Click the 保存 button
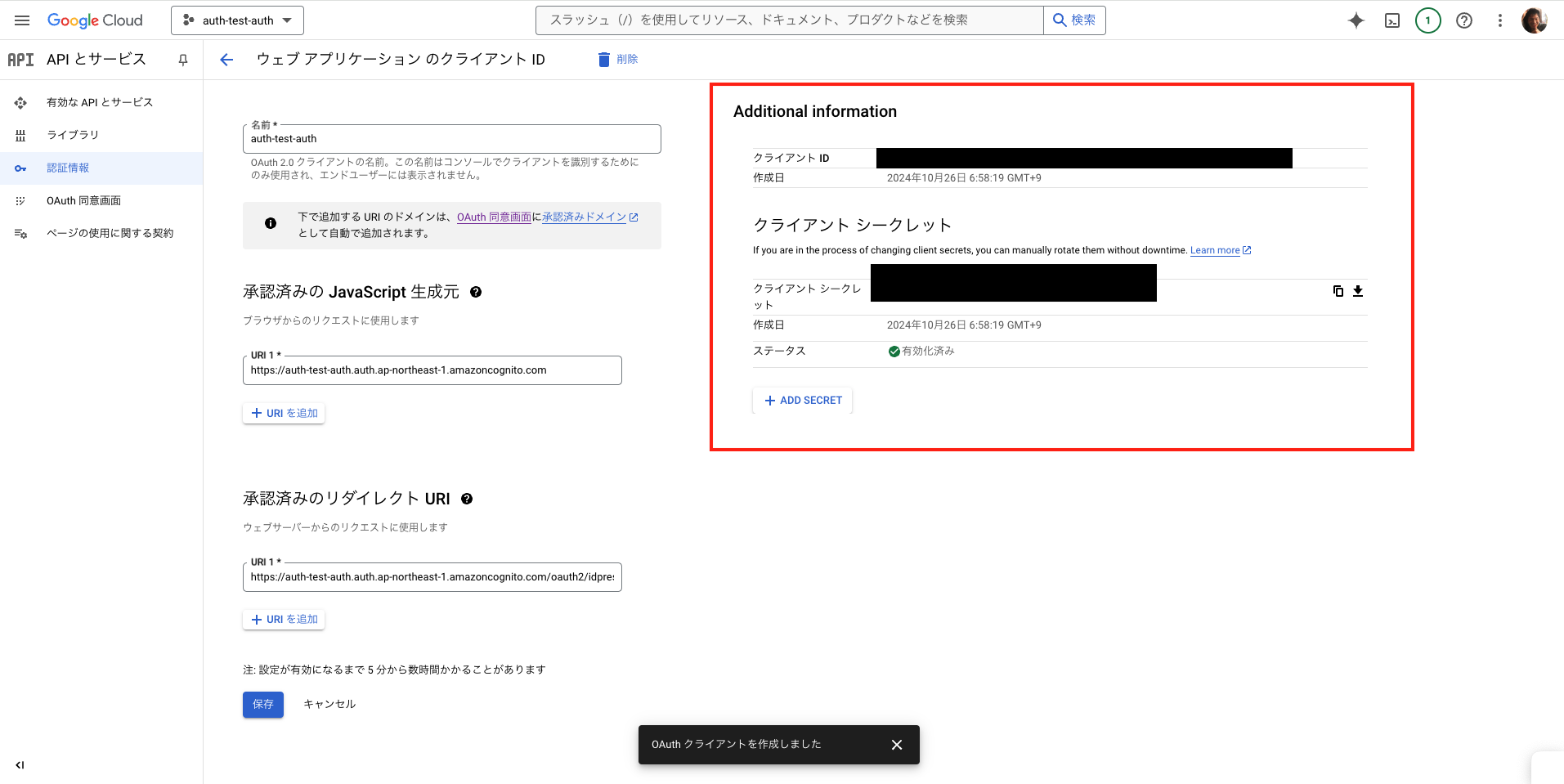This screenshot has height=784, width=1564. click(x=262, y=704)
